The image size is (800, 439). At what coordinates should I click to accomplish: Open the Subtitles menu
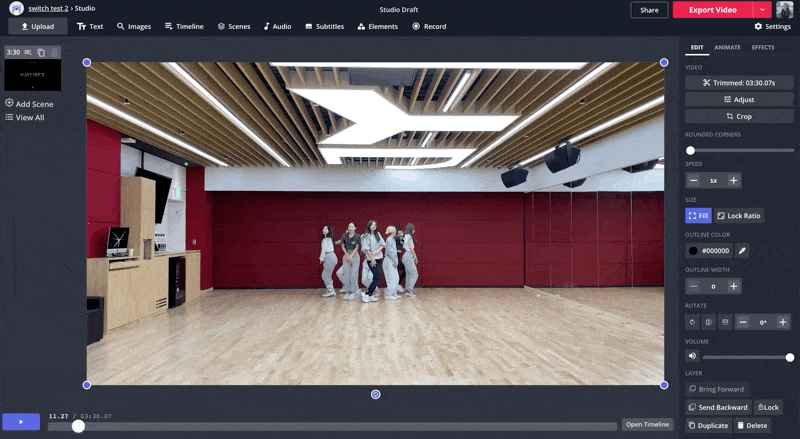click(324, 27)
